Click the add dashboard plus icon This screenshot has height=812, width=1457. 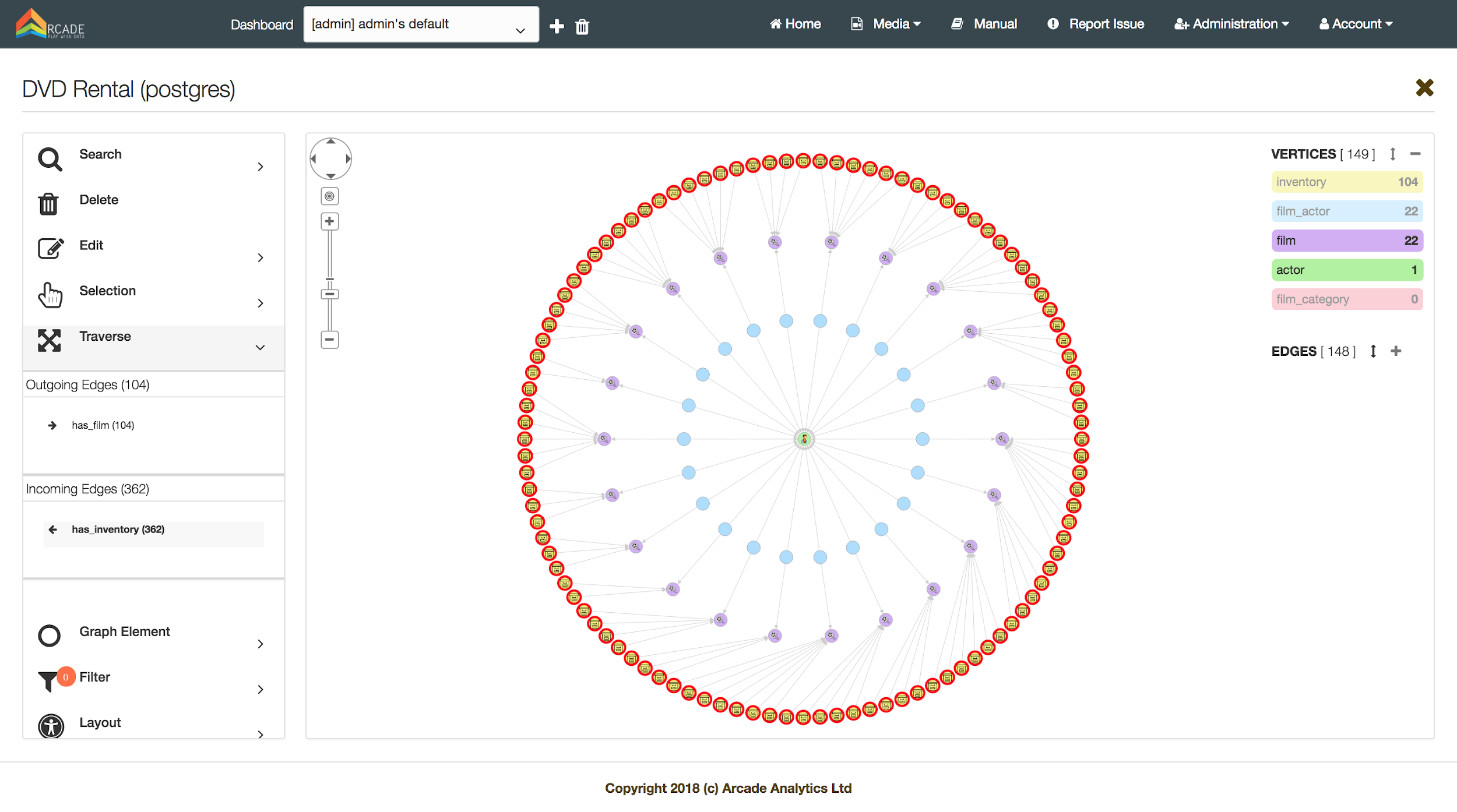(557, 26)
